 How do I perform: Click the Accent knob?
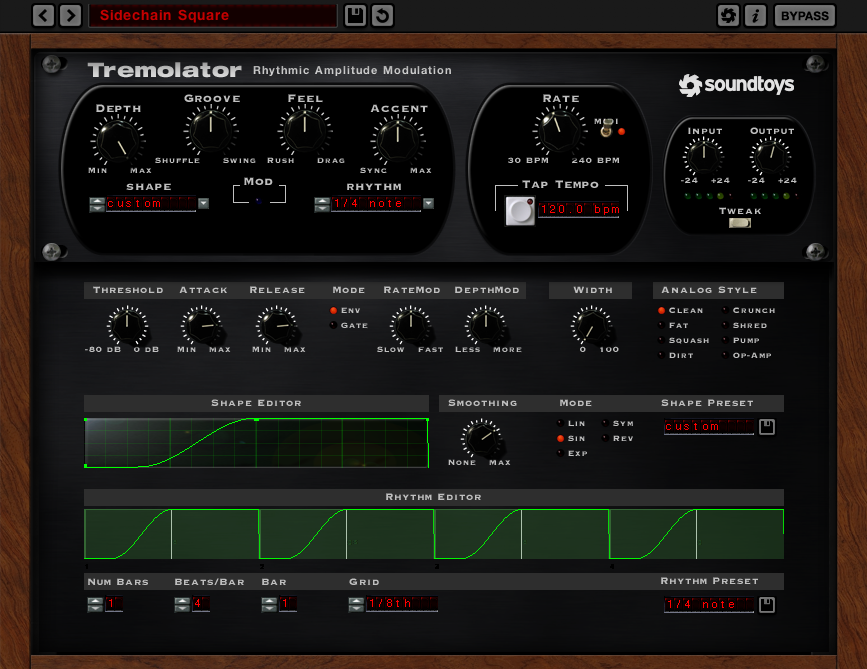398,140
